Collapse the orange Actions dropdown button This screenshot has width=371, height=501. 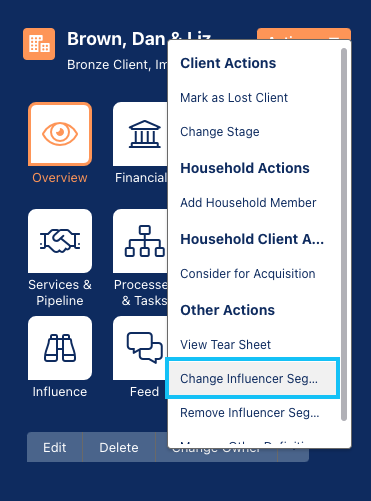coord(304,34)
